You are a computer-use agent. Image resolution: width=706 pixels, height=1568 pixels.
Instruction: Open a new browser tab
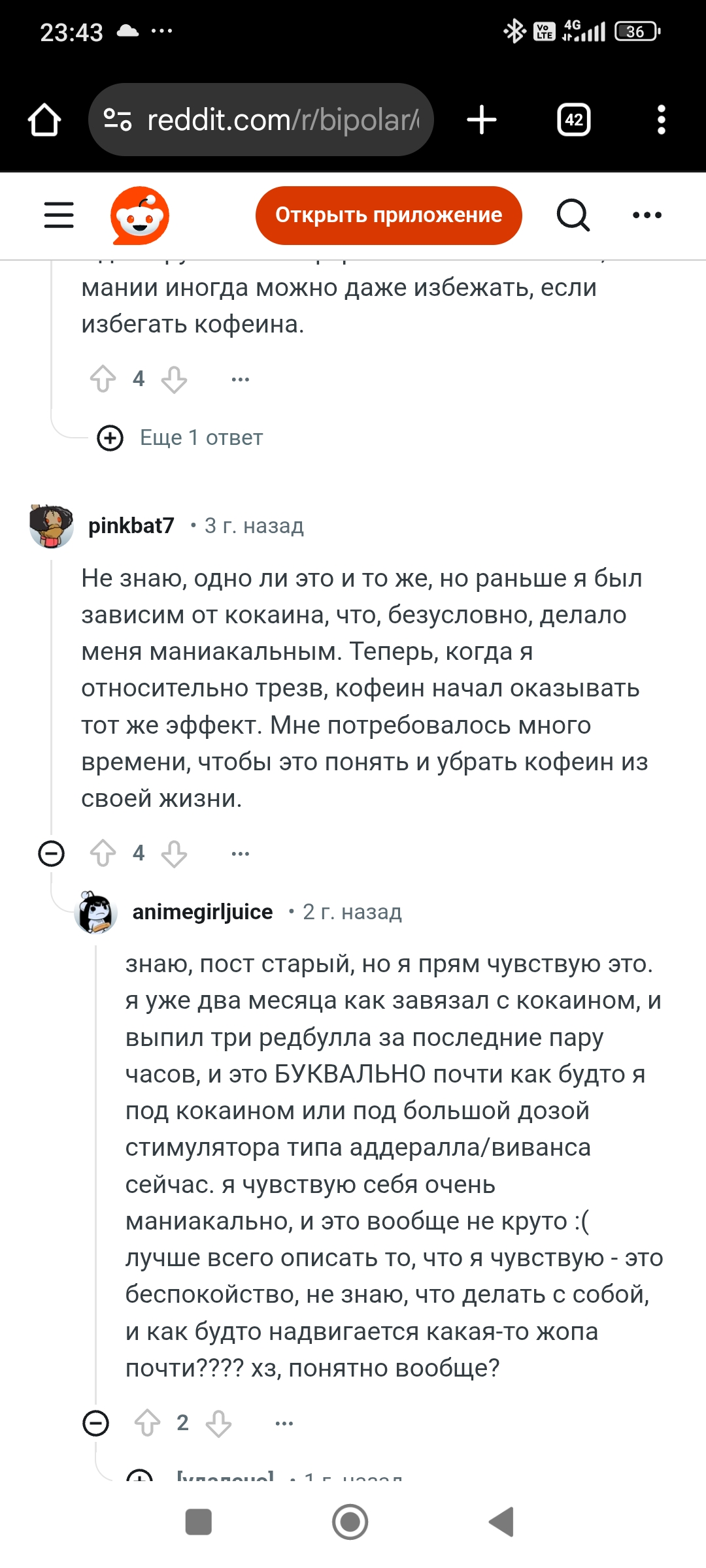click(482, 120)
